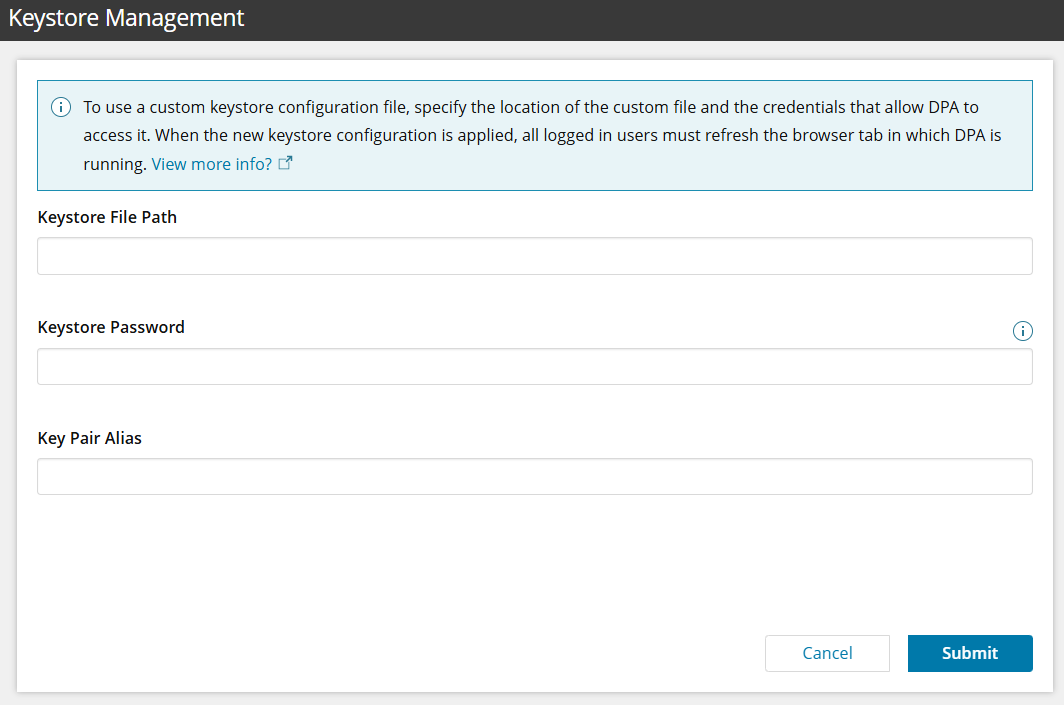Screen dimensions: 1064x705
Task: Click the dark header bar right of the title
Action: pyautogui.click(x=650, y=18)
